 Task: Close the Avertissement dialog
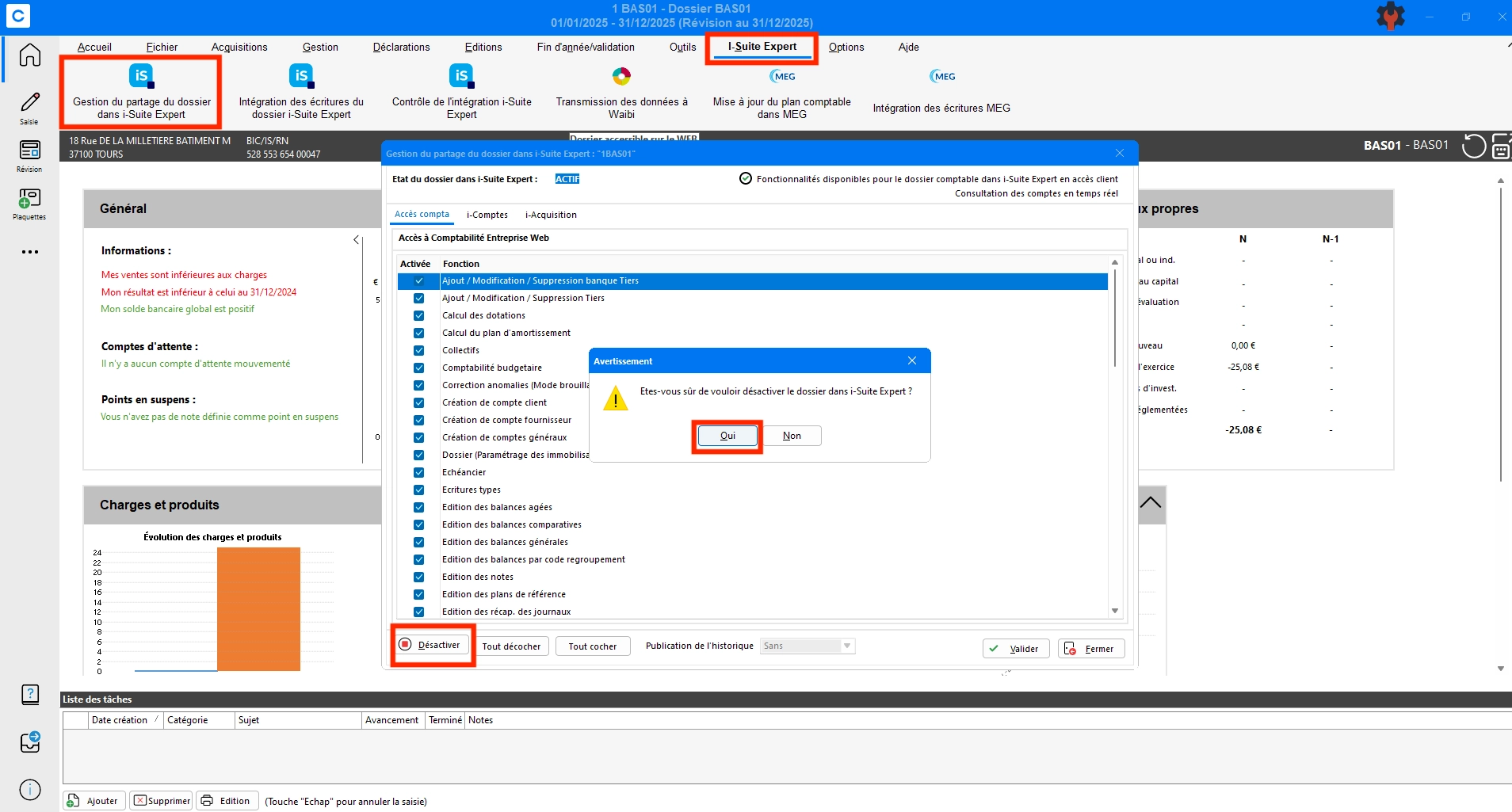912,360
